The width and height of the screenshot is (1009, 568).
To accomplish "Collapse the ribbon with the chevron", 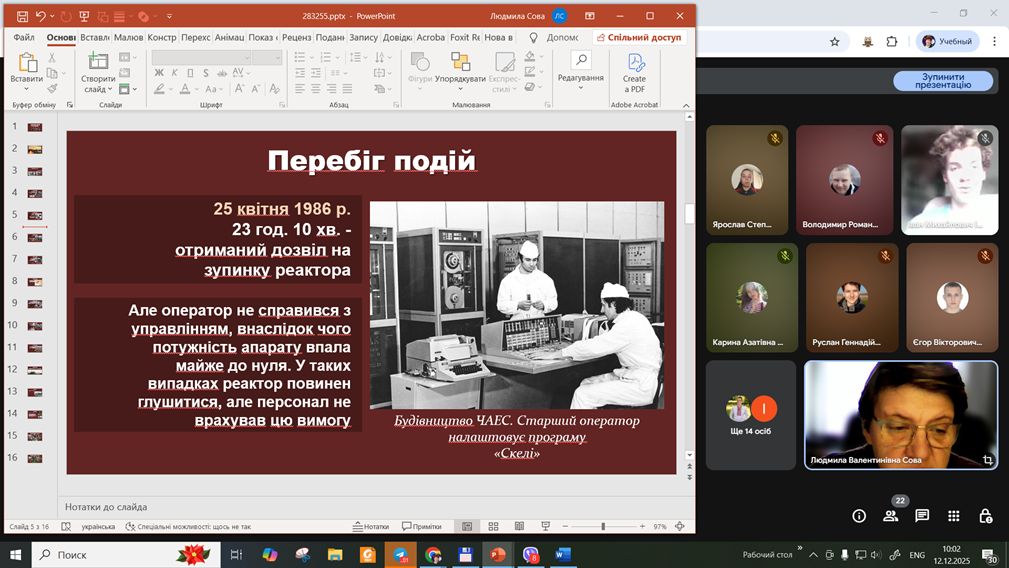I will tap(686, 105).
